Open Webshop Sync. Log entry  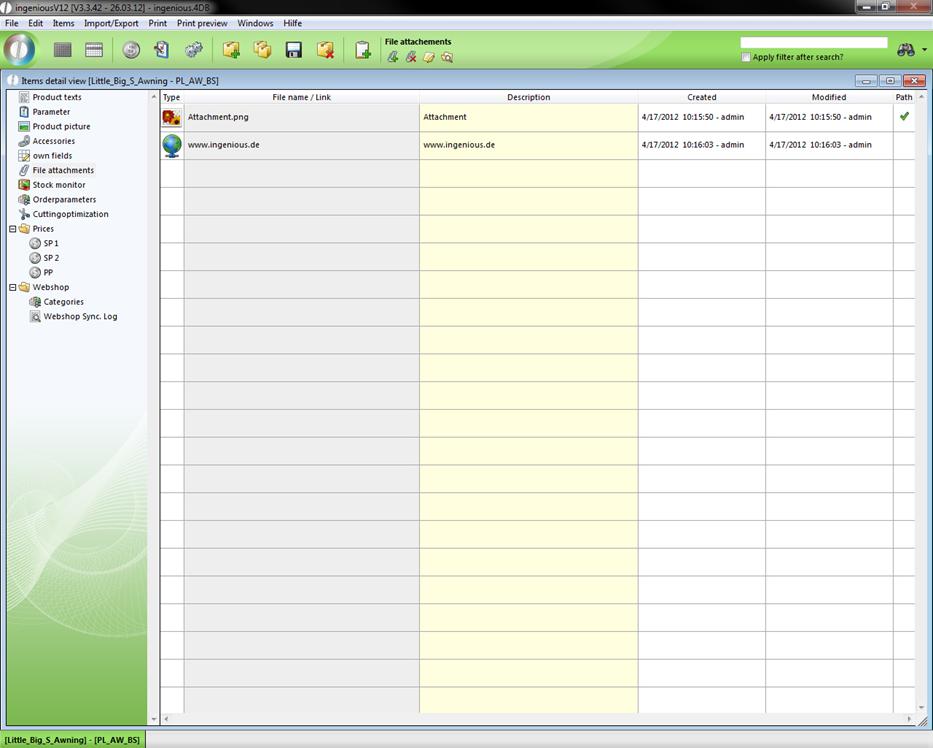click(80, 316)
